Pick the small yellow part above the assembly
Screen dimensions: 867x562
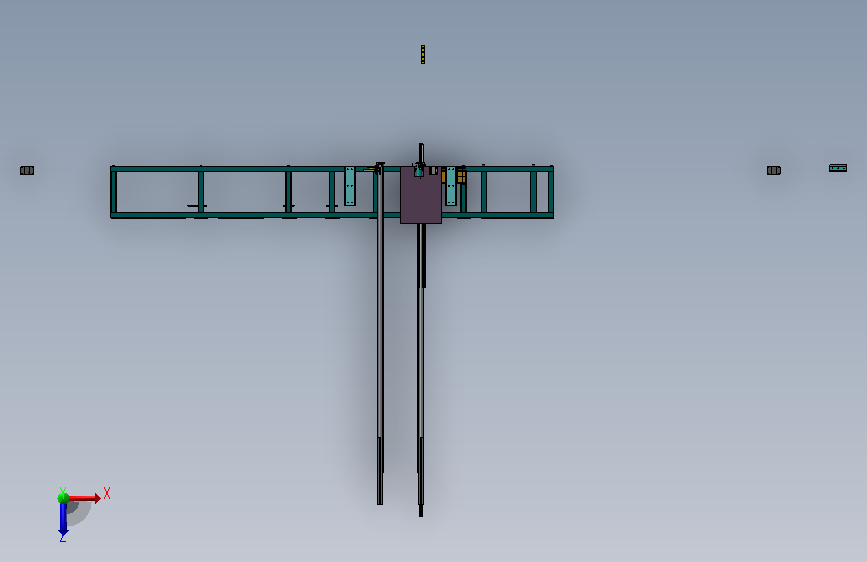point(423,55)
